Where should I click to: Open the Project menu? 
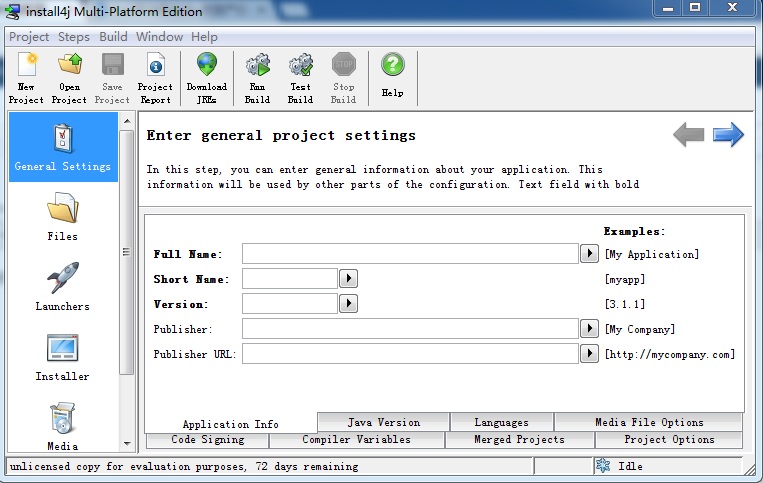point(29,37)
